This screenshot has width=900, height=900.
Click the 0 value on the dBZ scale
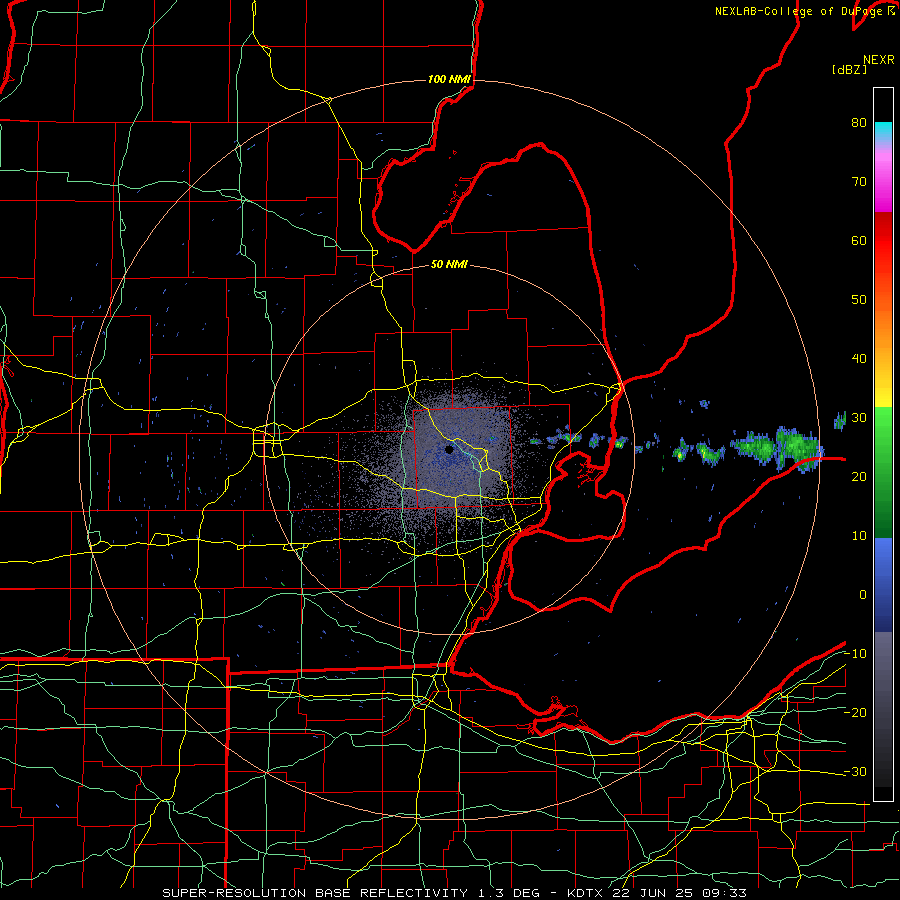[863, 595]
